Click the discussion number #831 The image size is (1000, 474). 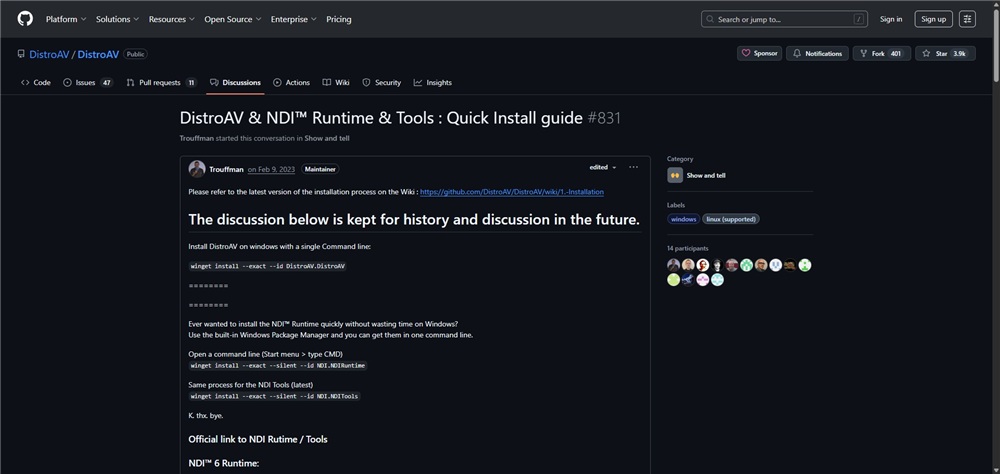pos(603,118)
